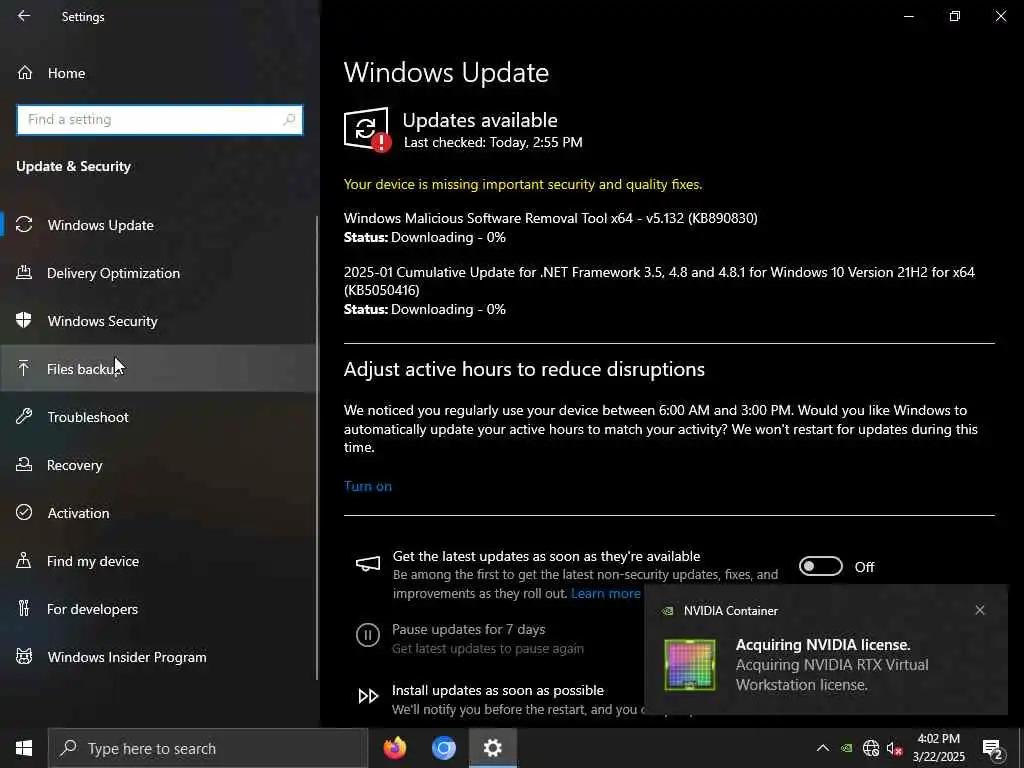Click the back arrow in Settings
Screen dimensions: 1024x768
tap(24, 16)
